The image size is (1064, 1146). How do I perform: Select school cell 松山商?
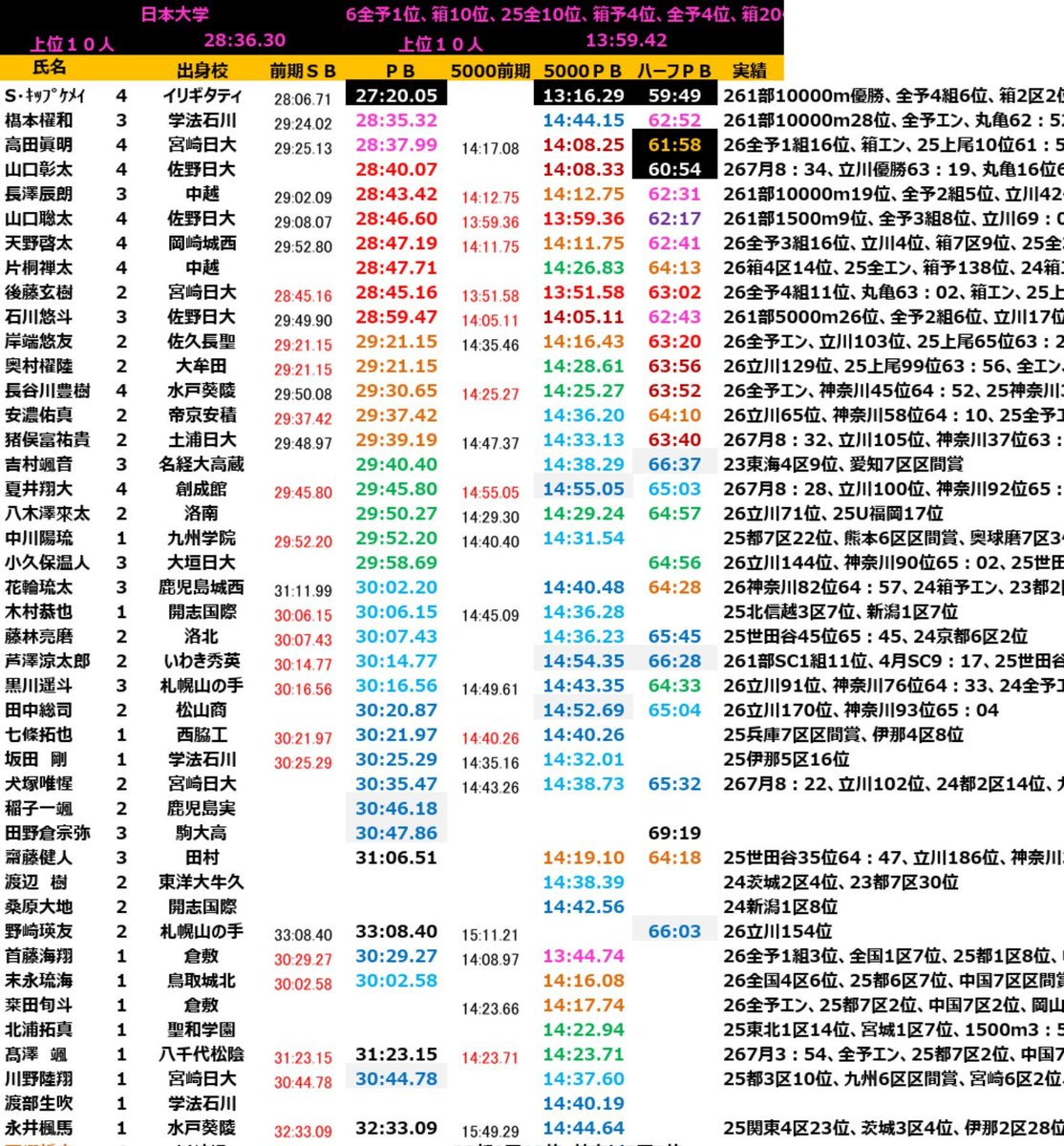click(202, 711)
